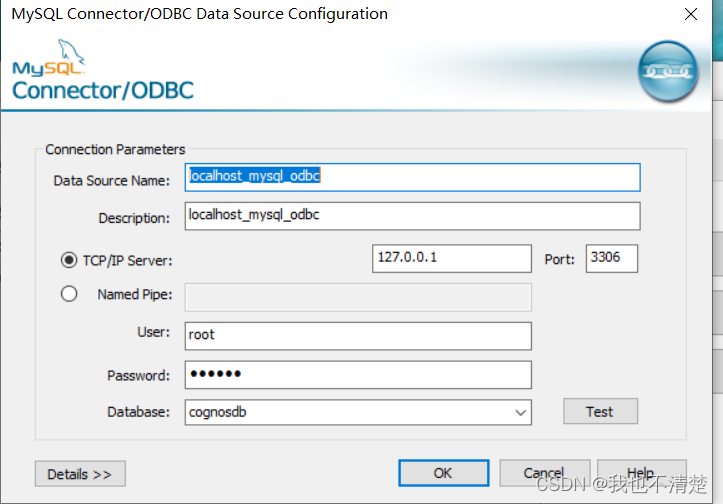Click the Port field showing 3306

[x=612, y=258]
